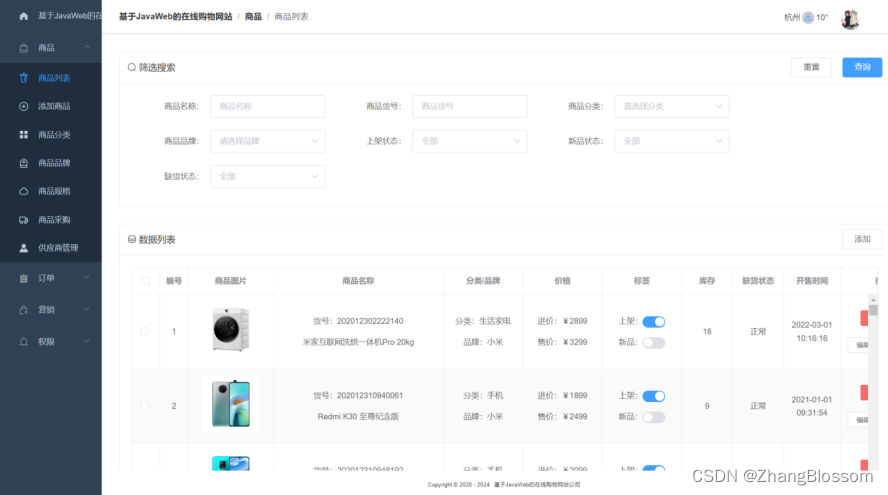Open 商品列表 menu item
The height and width of the screenshot is (495, 888).
coord(51,78)
